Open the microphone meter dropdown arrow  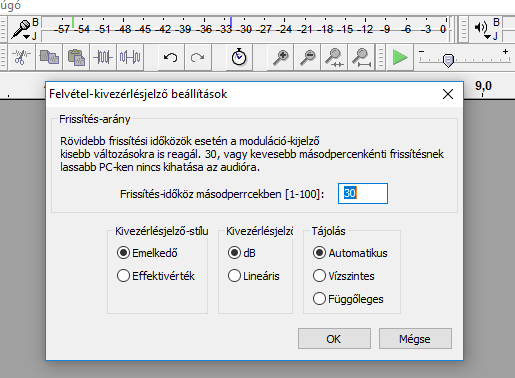(26, 37)
